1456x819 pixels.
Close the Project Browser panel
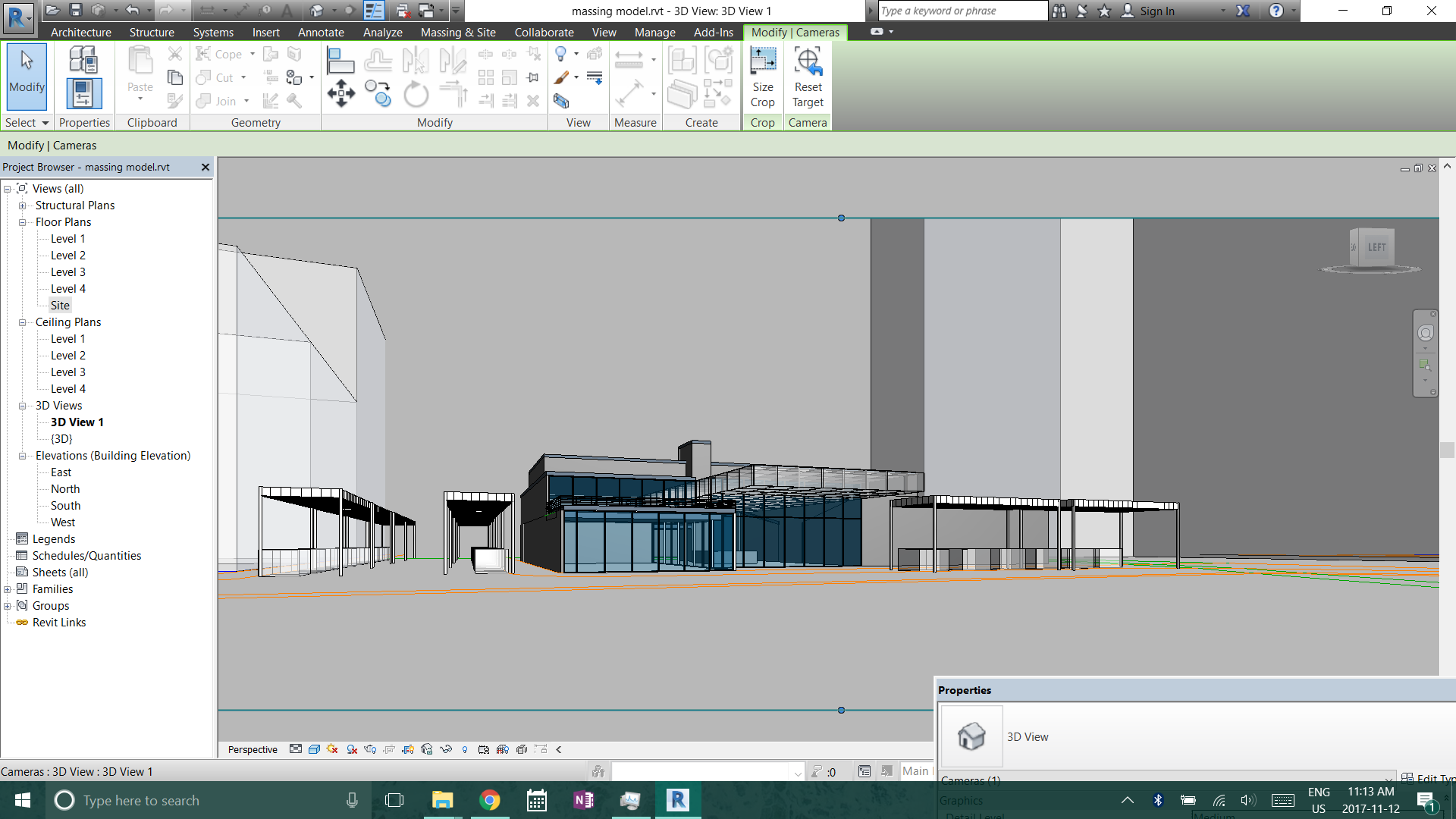pyautogui.click(x=205, y=167)
